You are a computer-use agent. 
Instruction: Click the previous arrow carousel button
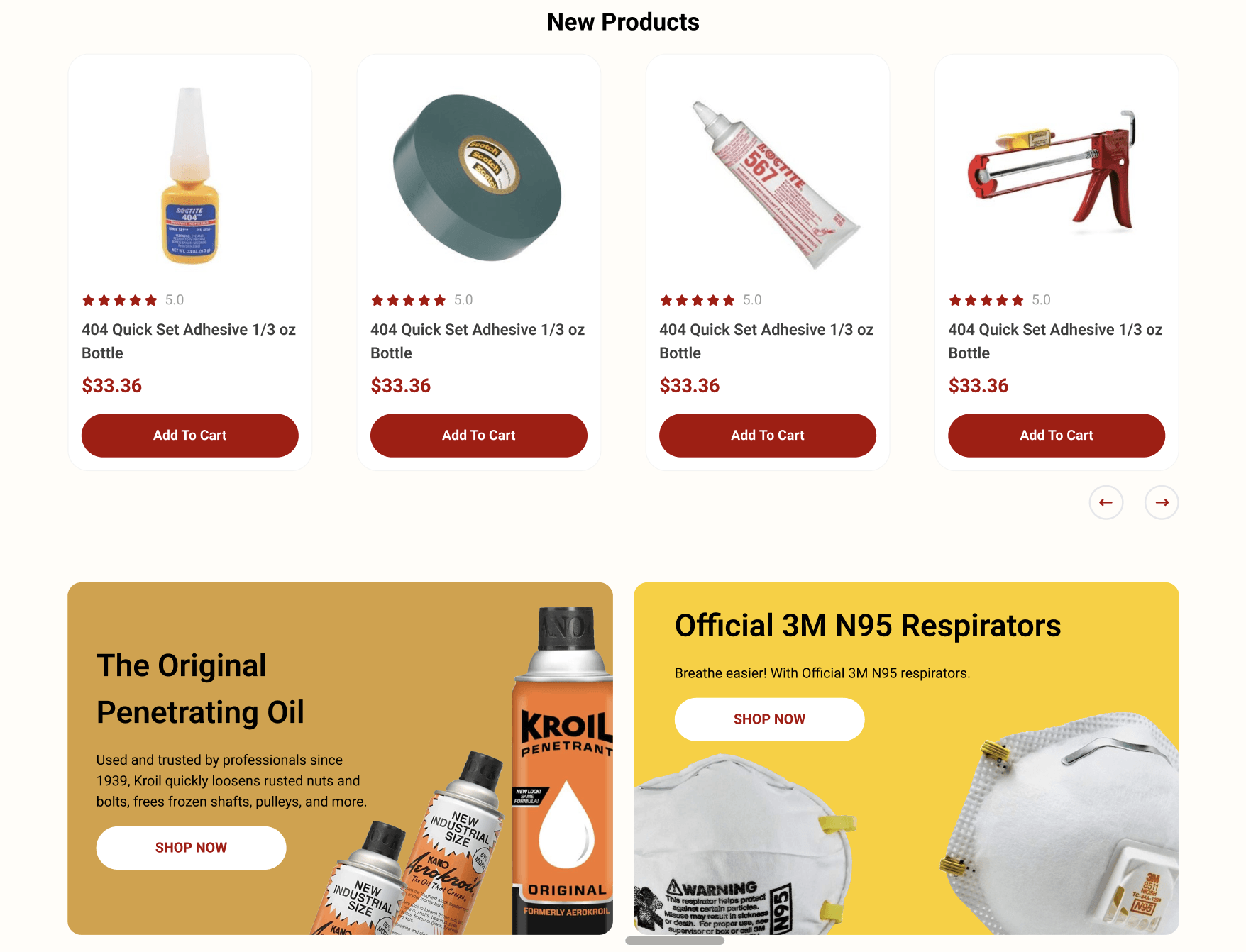(1106, 502)
